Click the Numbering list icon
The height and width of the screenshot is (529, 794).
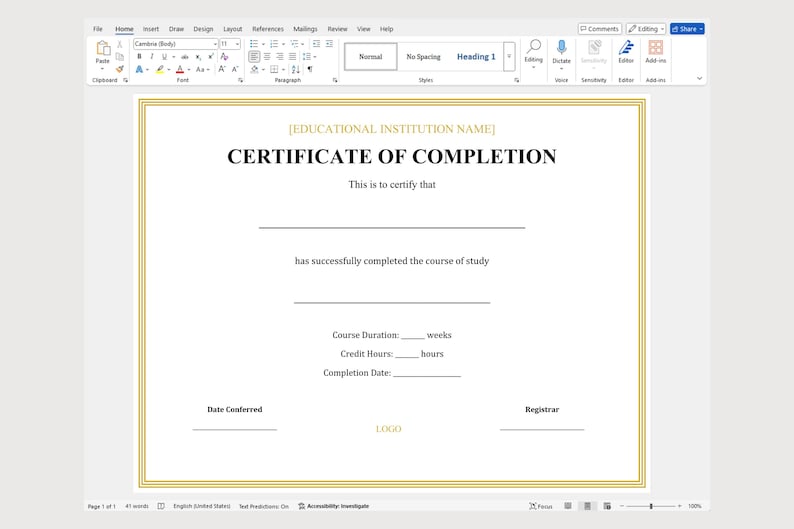pos(274,44)
